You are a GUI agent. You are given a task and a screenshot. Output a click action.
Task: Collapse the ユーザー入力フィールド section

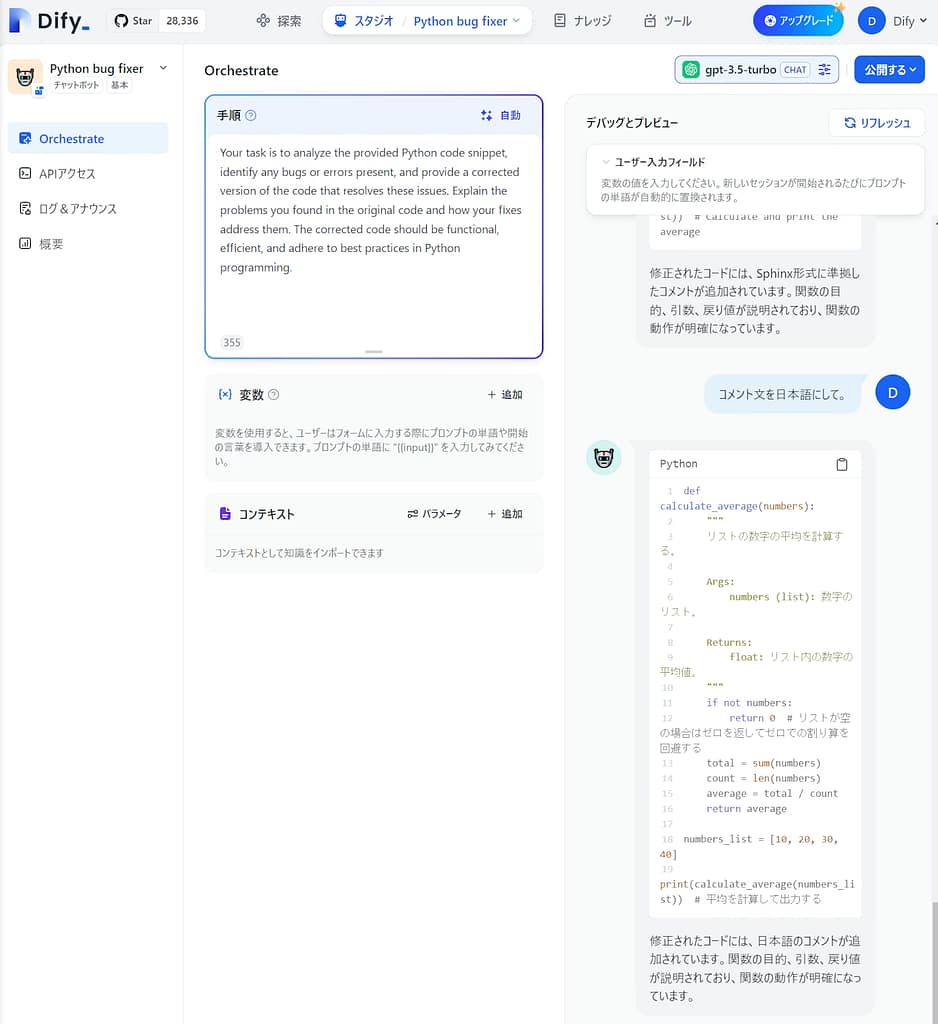606,162
